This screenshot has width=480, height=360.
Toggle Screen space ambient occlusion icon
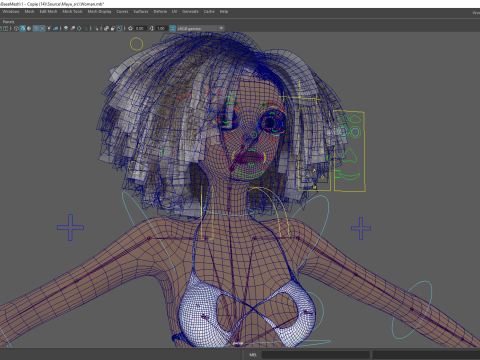pos(66,29)
